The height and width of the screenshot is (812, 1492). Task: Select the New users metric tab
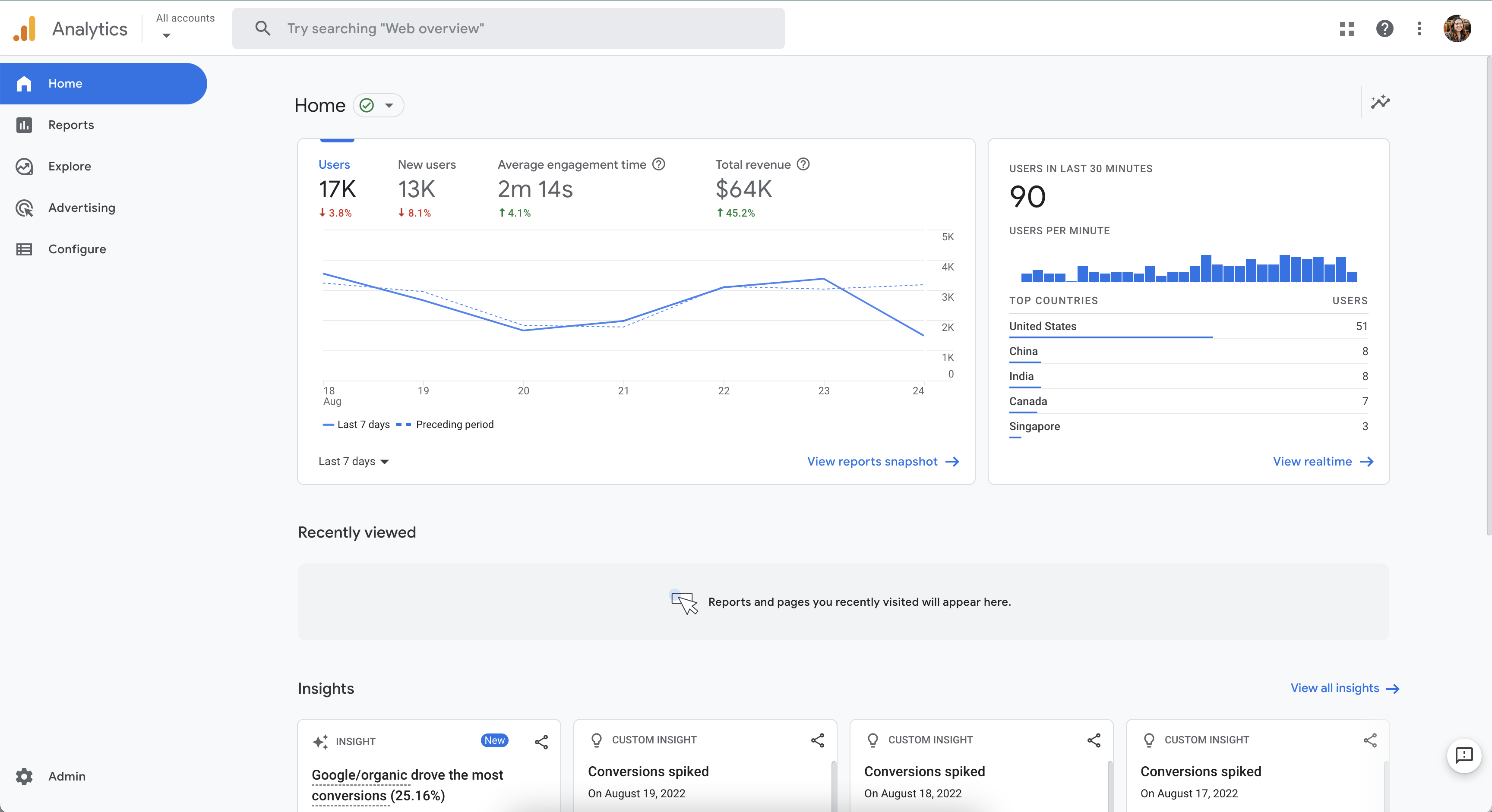click(427, 188)
